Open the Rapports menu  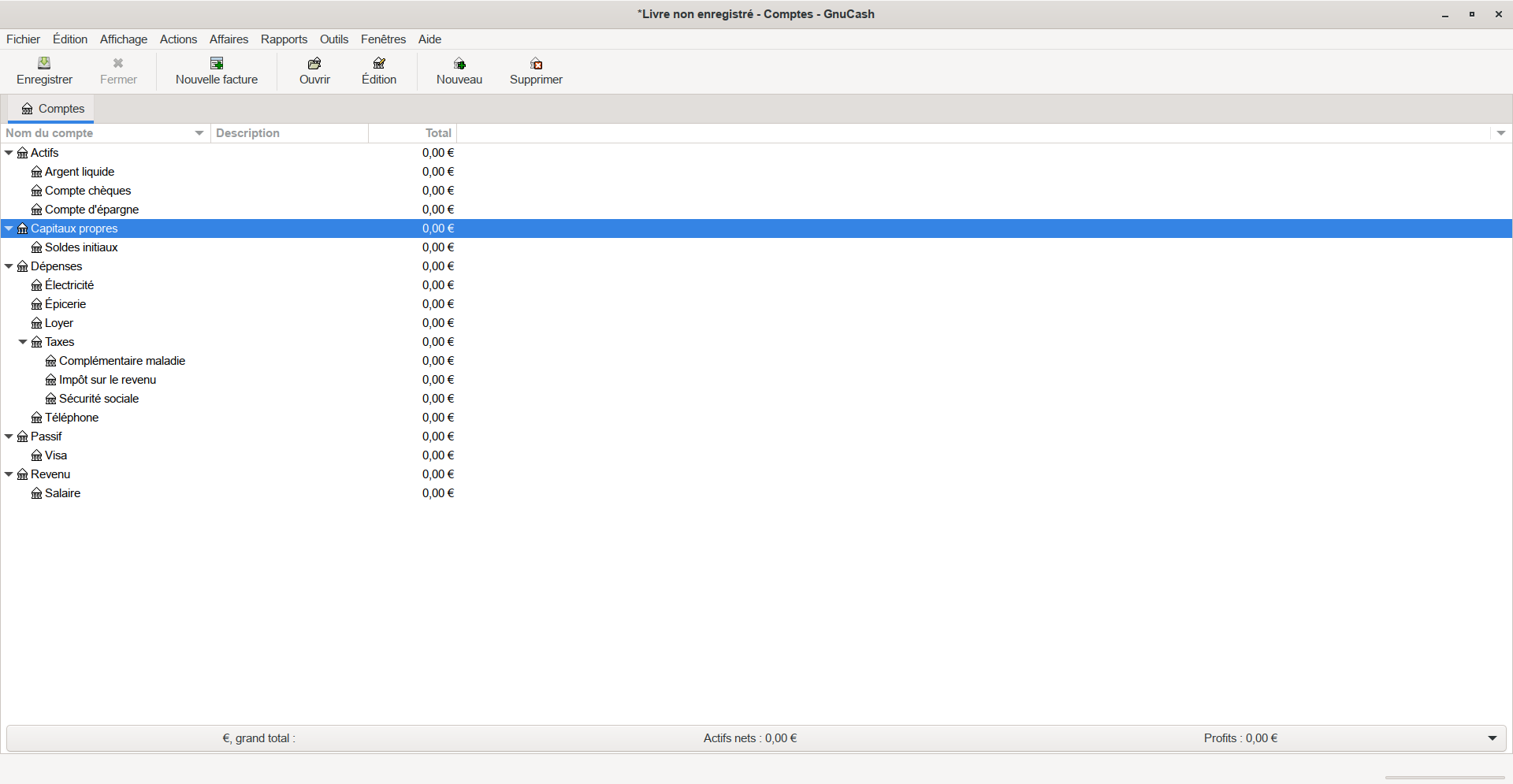(284, 39)
